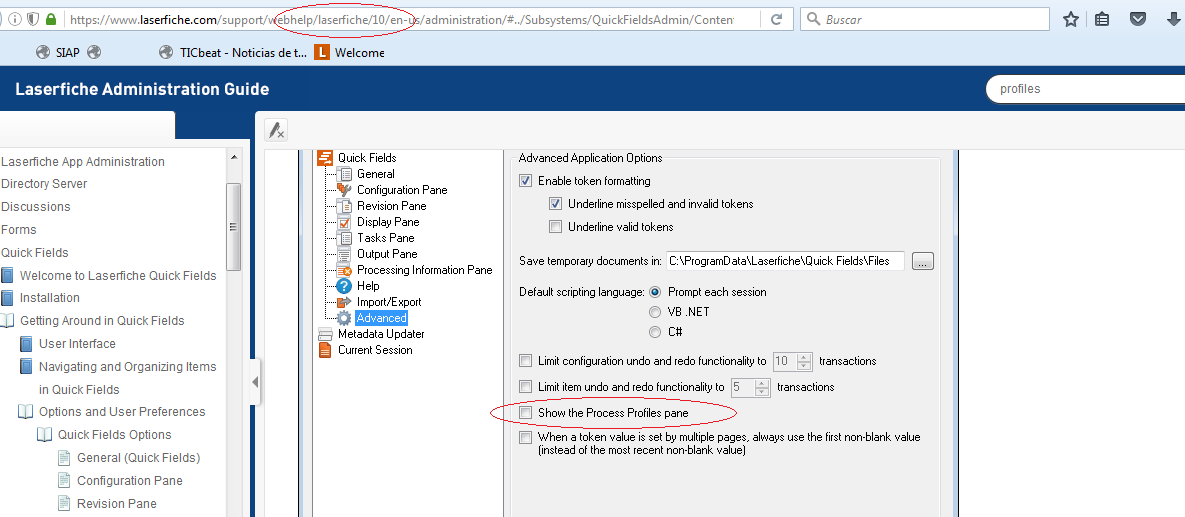Bookmark this page with the star icon

tap(1071, 20)
